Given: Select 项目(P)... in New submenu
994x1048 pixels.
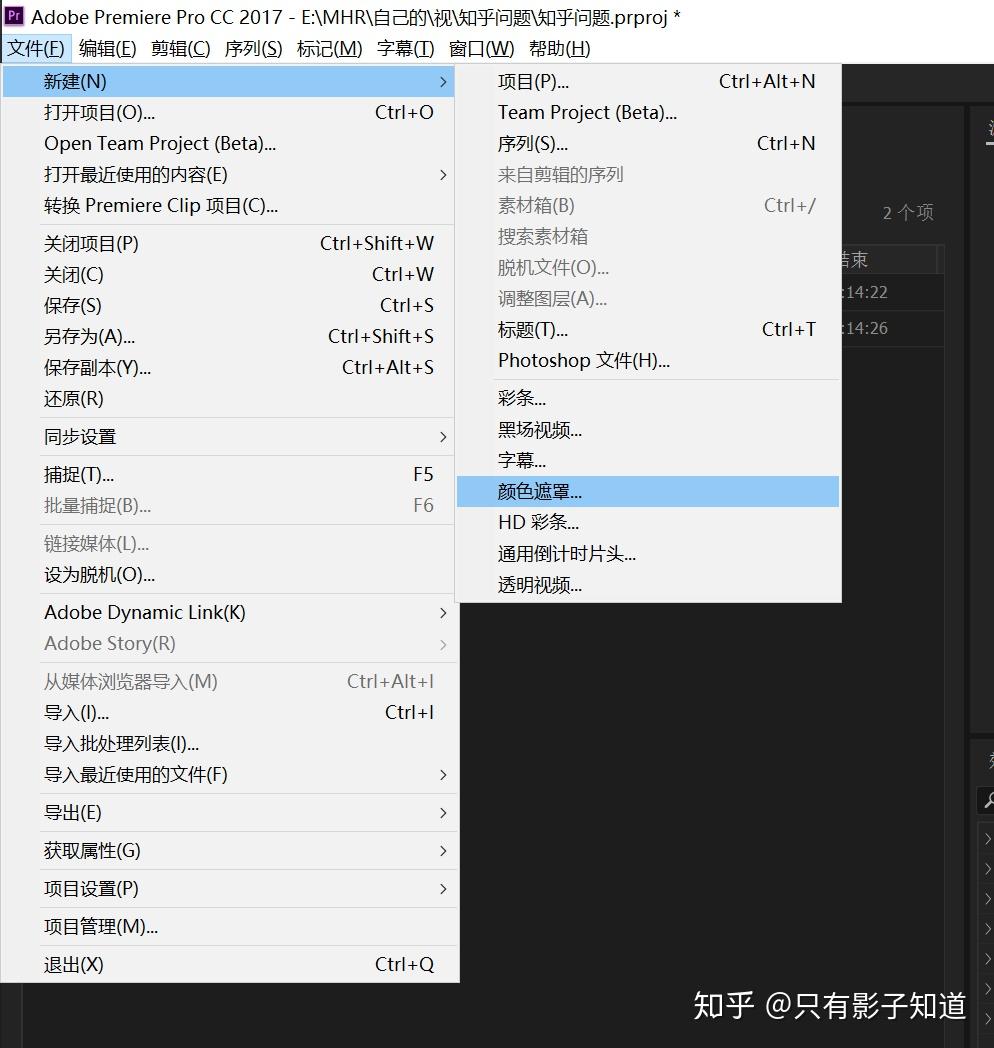Looking at the screenshot, I should [648, 82].
